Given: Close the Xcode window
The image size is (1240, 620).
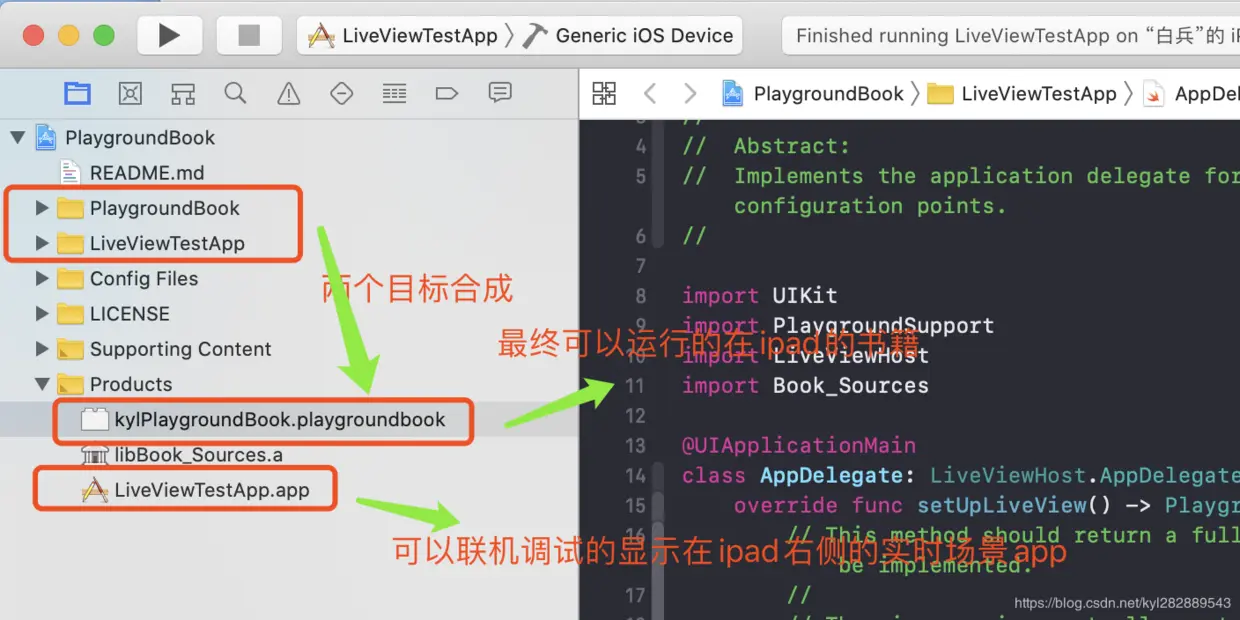Looking at the screenshot, I should point(33,36).
